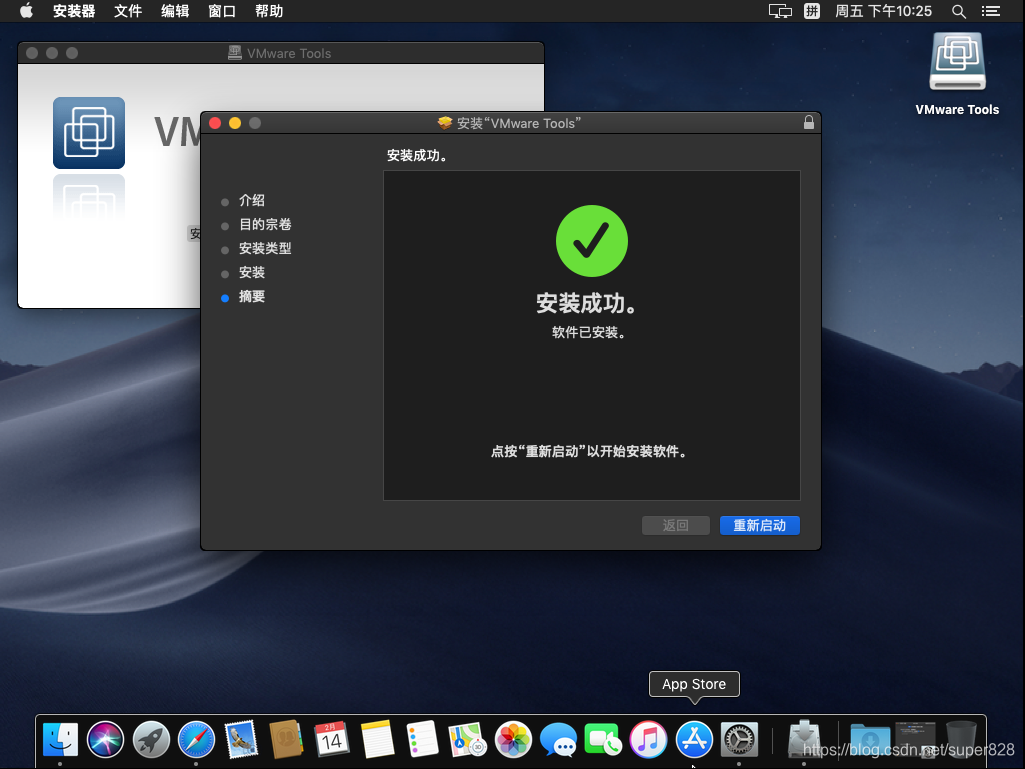
Task: Open the 拼 input method menu
Action: point(811,11)
